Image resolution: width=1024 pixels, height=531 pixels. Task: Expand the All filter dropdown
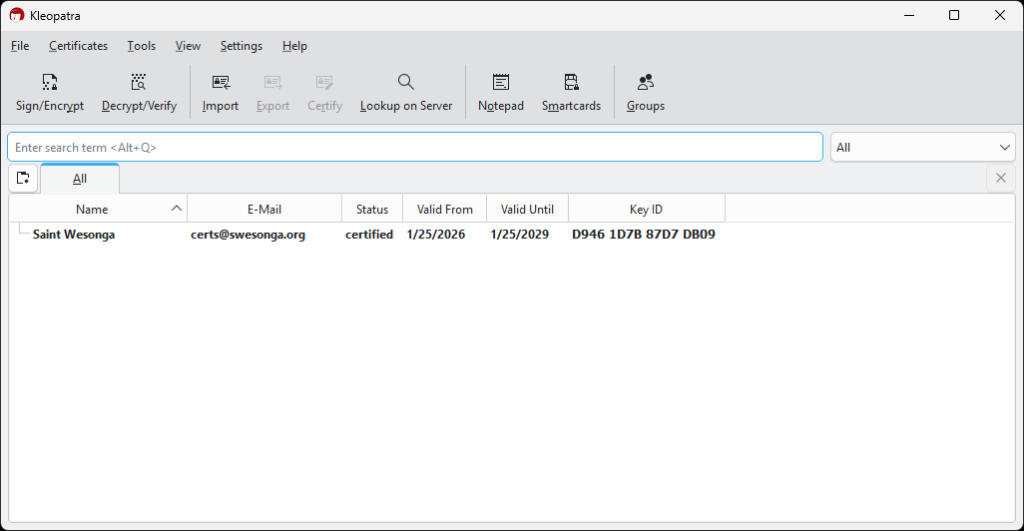(x=923, y=147)
